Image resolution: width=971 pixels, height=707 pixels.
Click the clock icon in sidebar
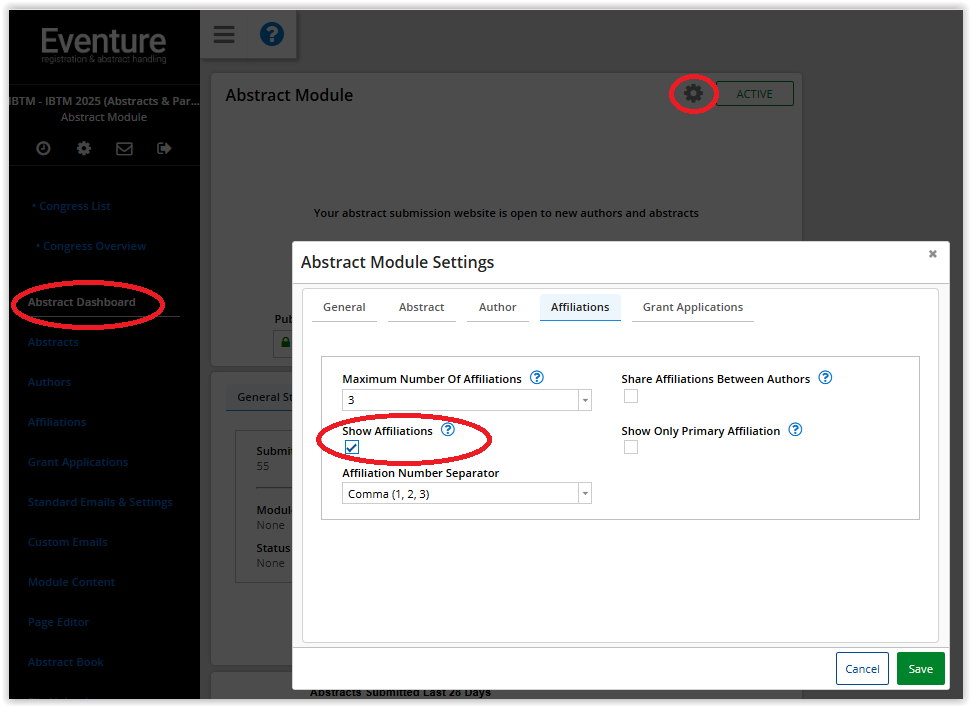(x=43, y=148)
